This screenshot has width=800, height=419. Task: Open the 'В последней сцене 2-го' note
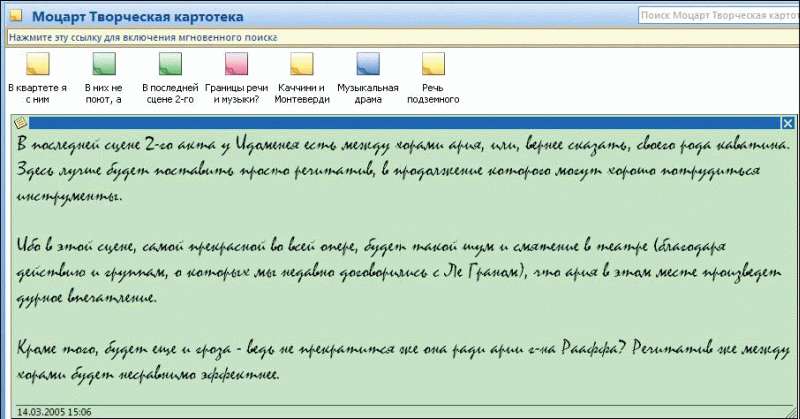coord(170,65)
